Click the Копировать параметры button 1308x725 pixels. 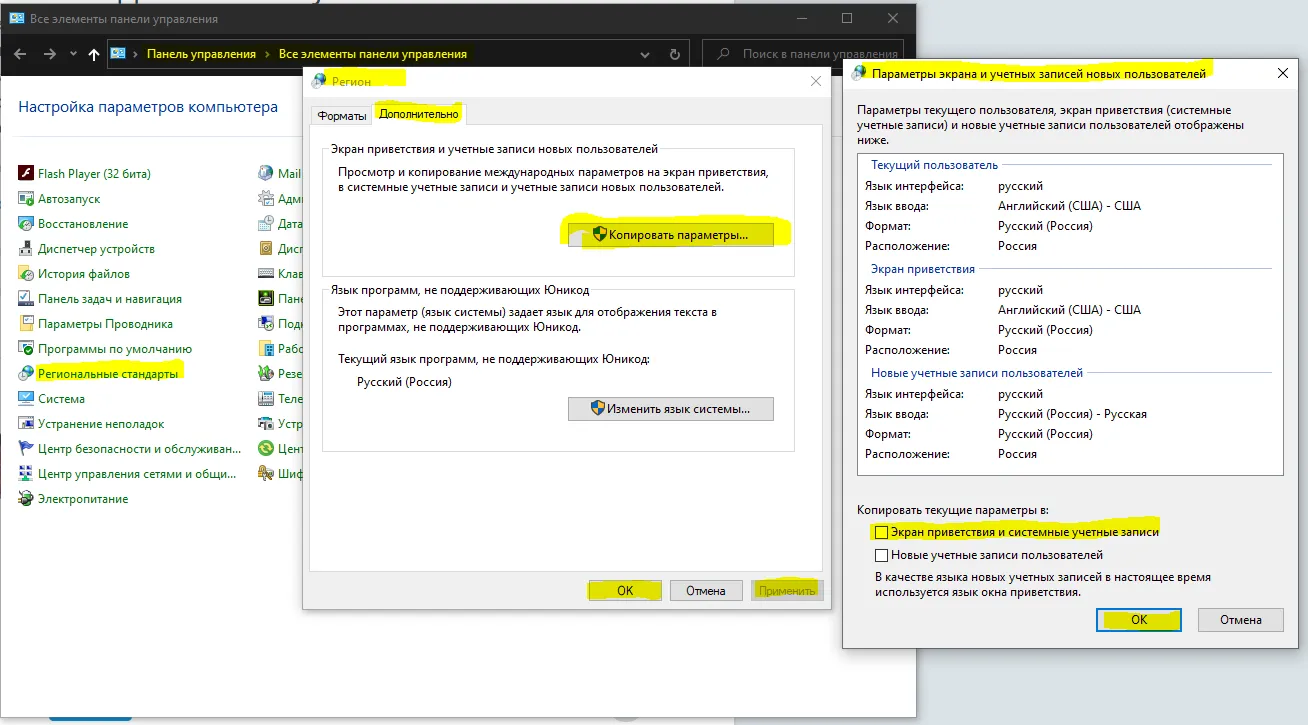pos(671,234)
